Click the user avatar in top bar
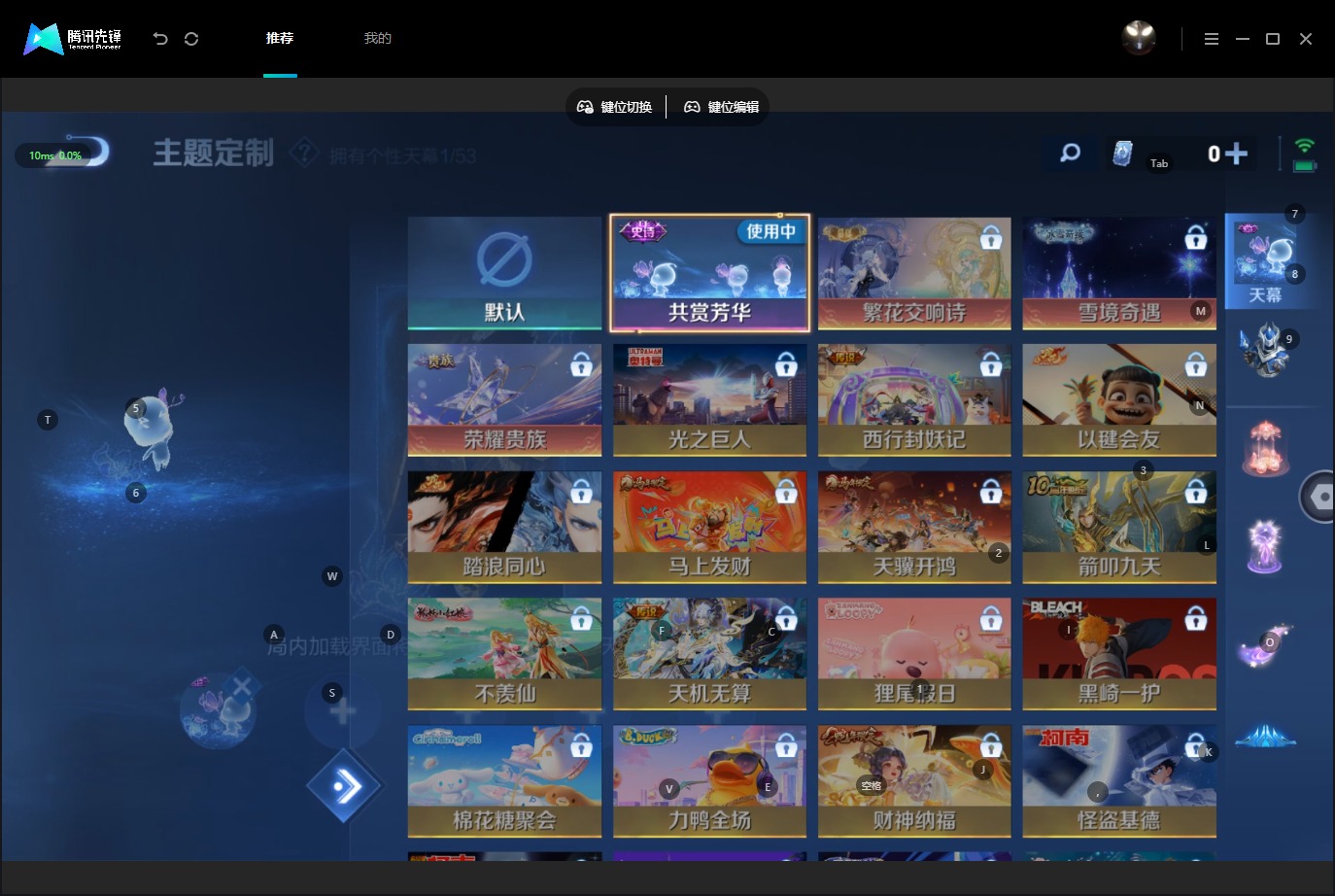 (1139, 38)
